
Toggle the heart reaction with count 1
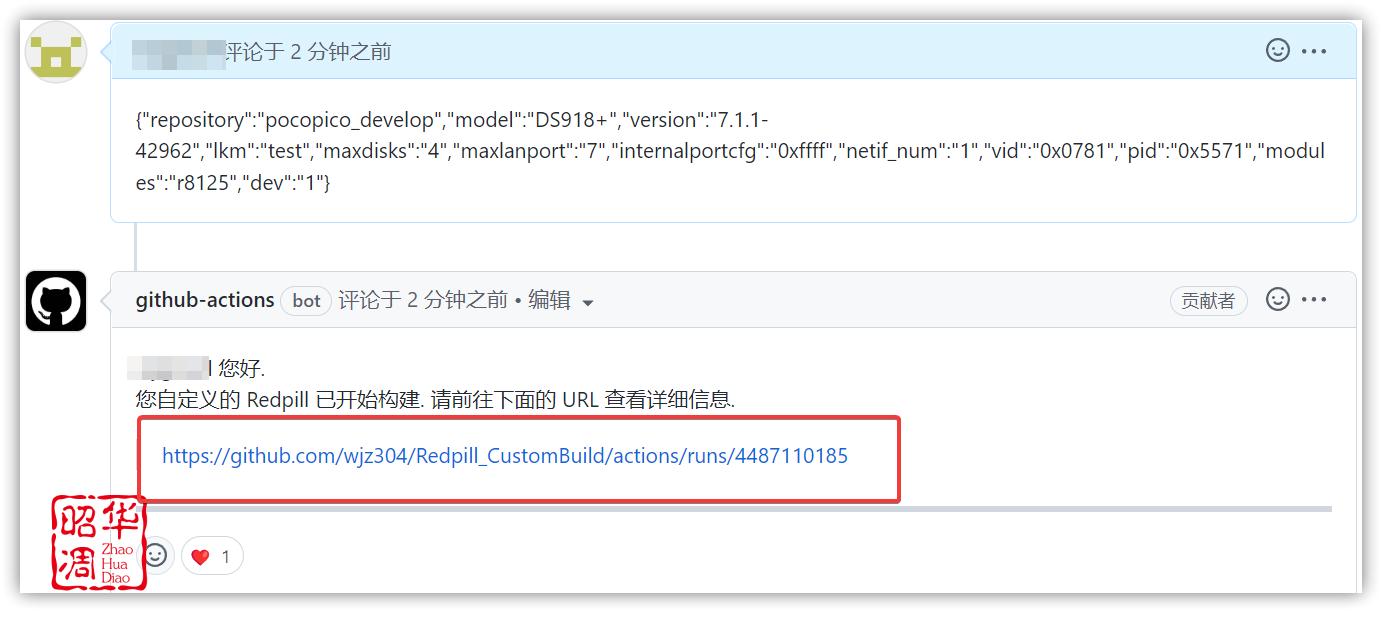coord(212,556)
